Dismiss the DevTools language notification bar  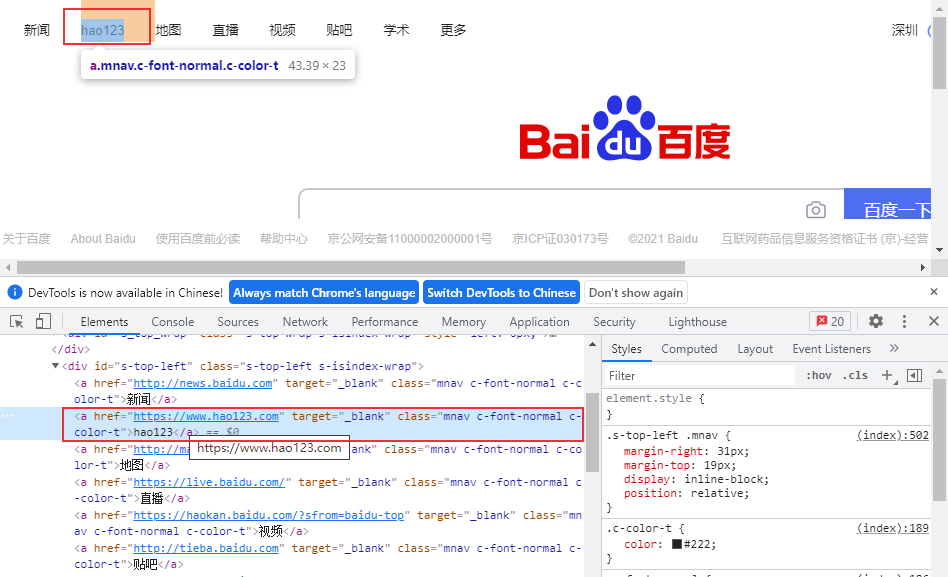pyautogui.click(x=933, y=292)
